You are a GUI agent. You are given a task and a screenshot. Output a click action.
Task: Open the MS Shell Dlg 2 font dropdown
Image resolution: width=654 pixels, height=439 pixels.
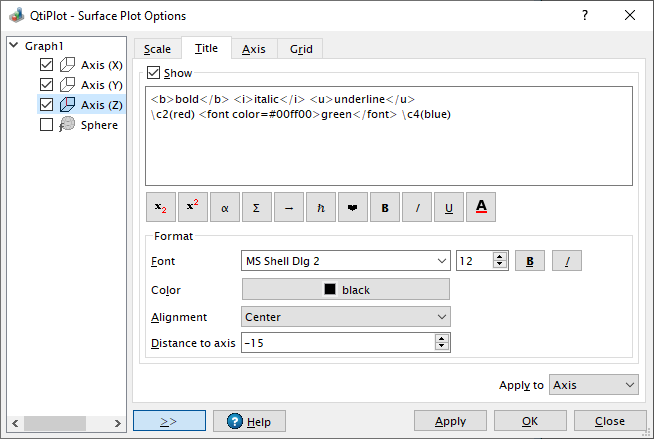tap(346, 261)
